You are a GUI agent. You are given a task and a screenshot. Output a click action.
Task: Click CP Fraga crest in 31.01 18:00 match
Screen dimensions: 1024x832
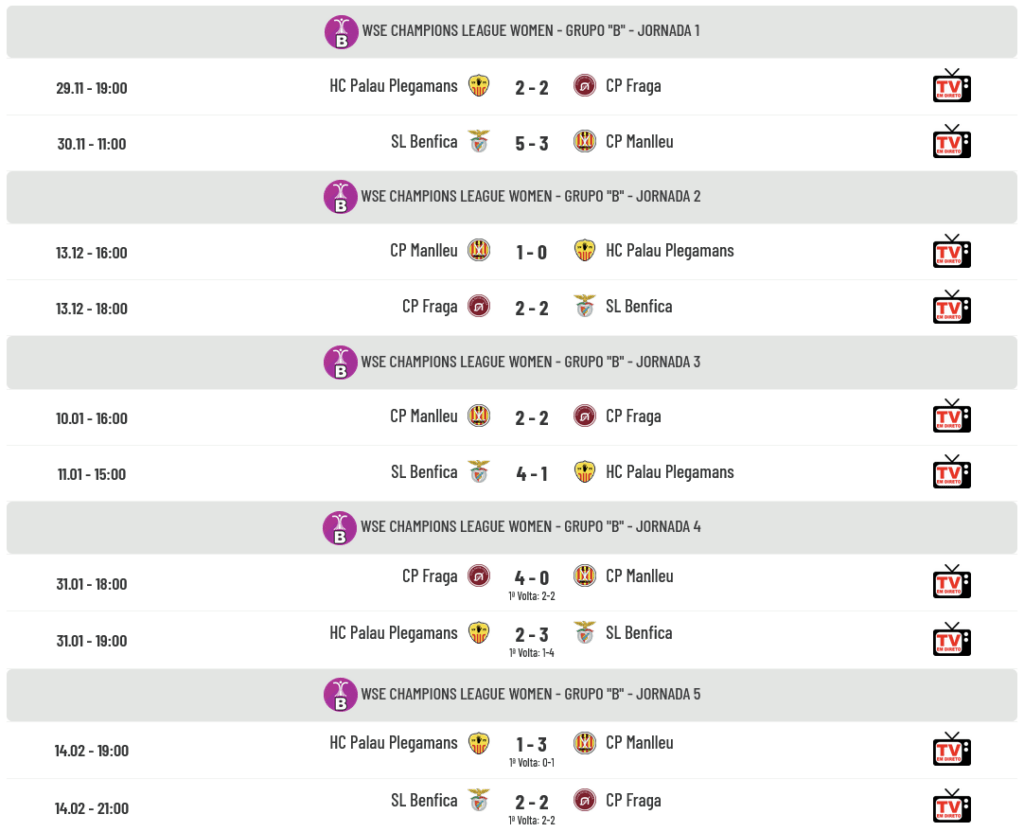[479, 576]
